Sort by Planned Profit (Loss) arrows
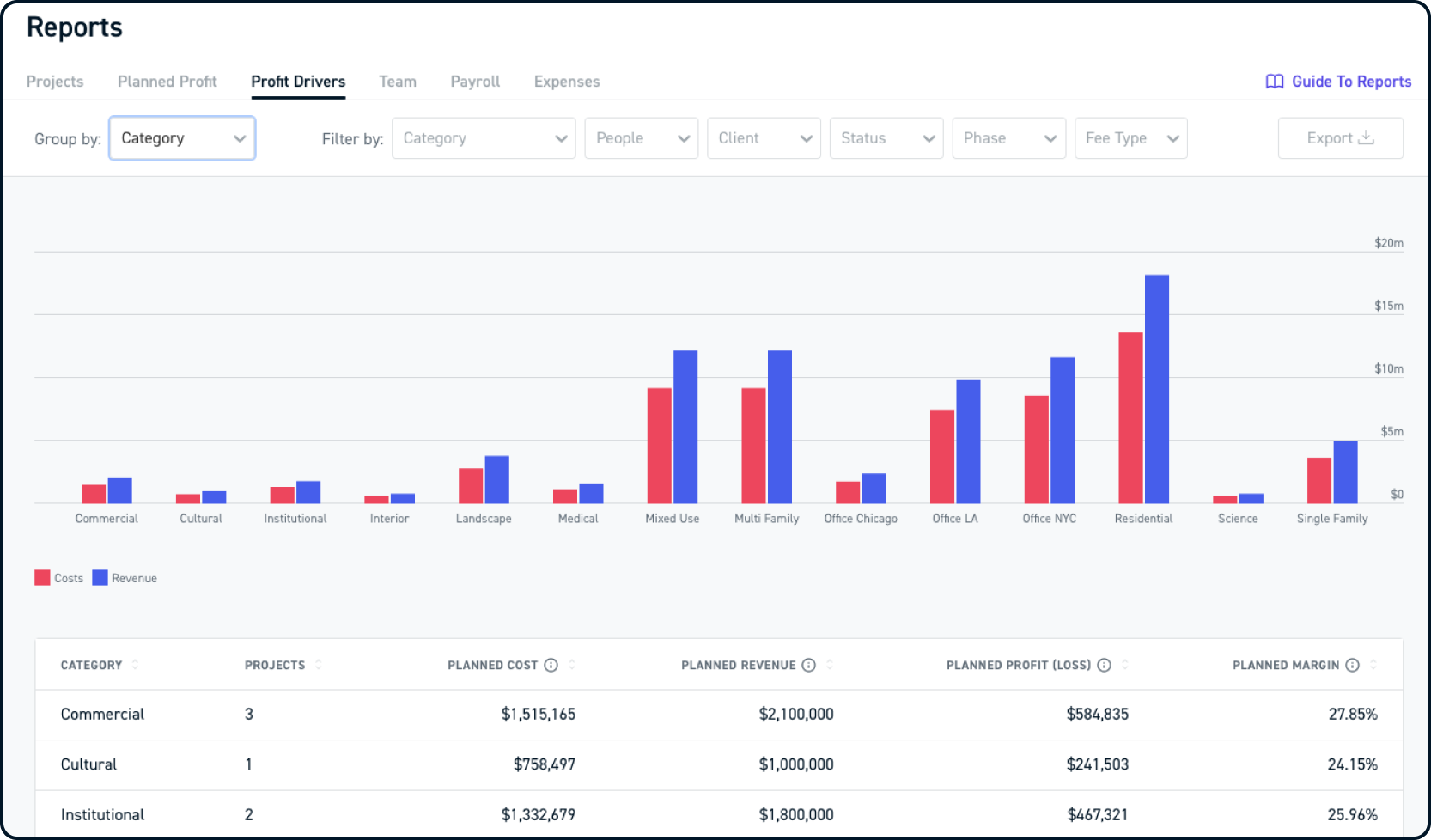This screenshot has width=1431, height=840. pyautogui.click(x=1125, y=665)
